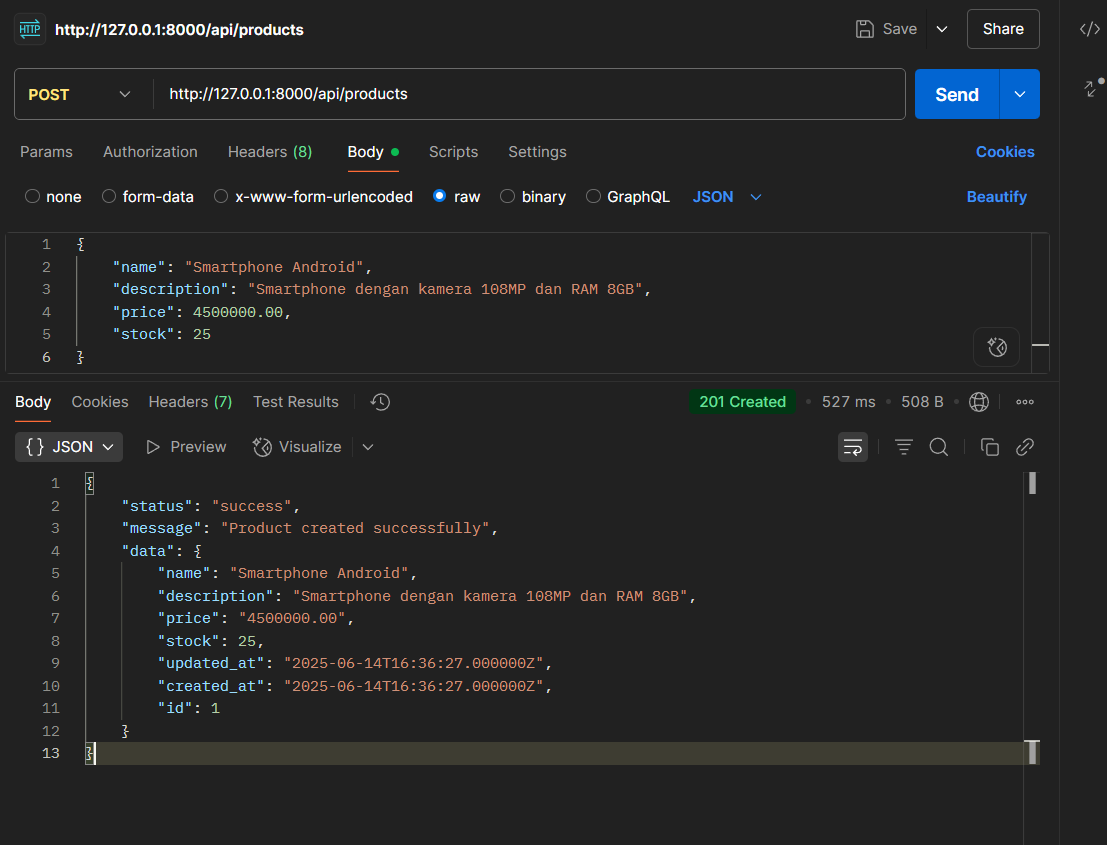Click into the request URL field

tap(520, 94)
